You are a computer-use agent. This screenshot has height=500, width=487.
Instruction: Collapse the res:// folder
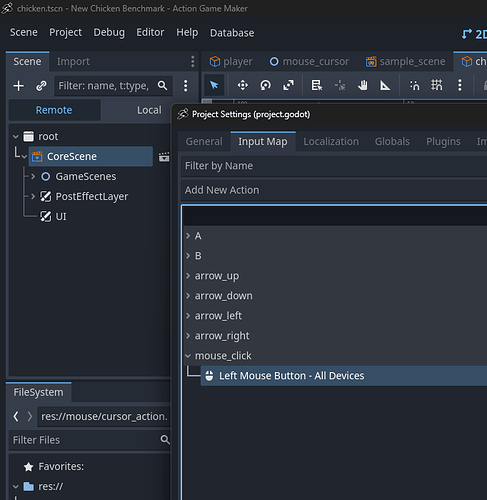(x=16, y=487)
